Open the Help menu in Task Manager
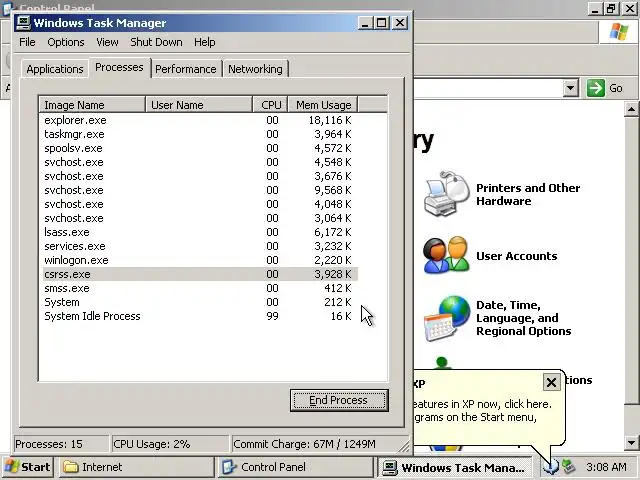Viewport: 640px width, 480px height. pos(204,42)
